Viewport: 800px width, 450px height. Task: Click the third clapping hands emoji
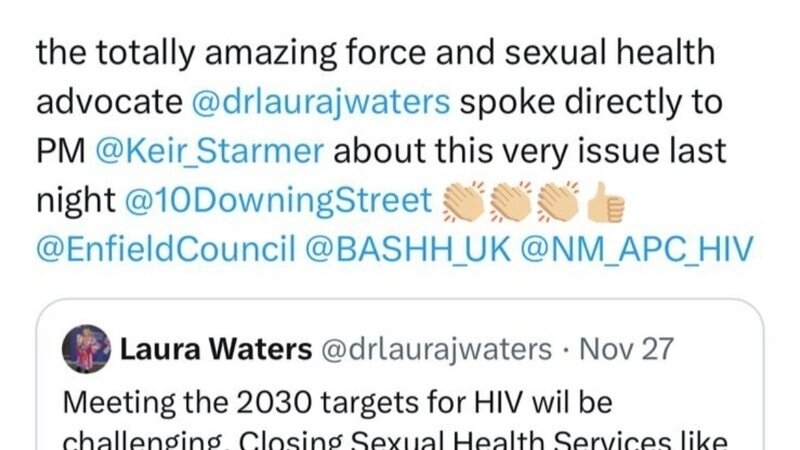[558, 201]
